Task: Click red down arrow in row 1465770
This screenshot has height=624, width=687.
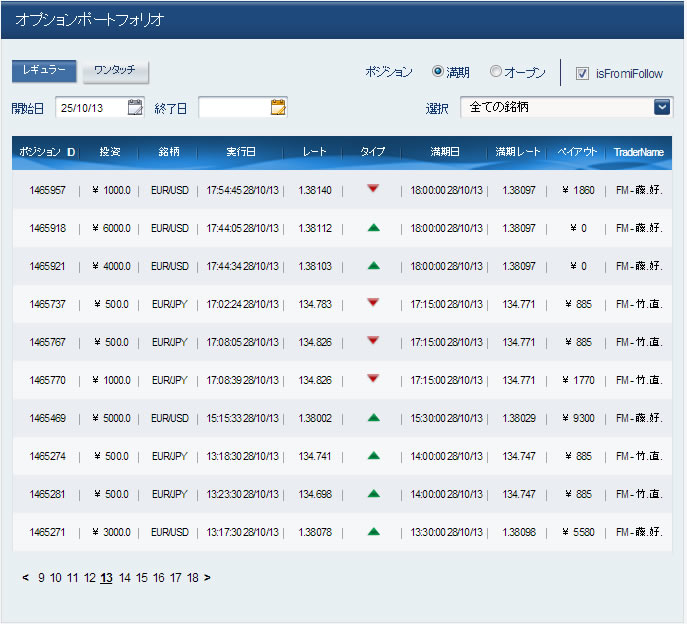Action: [x=373, y=379]
